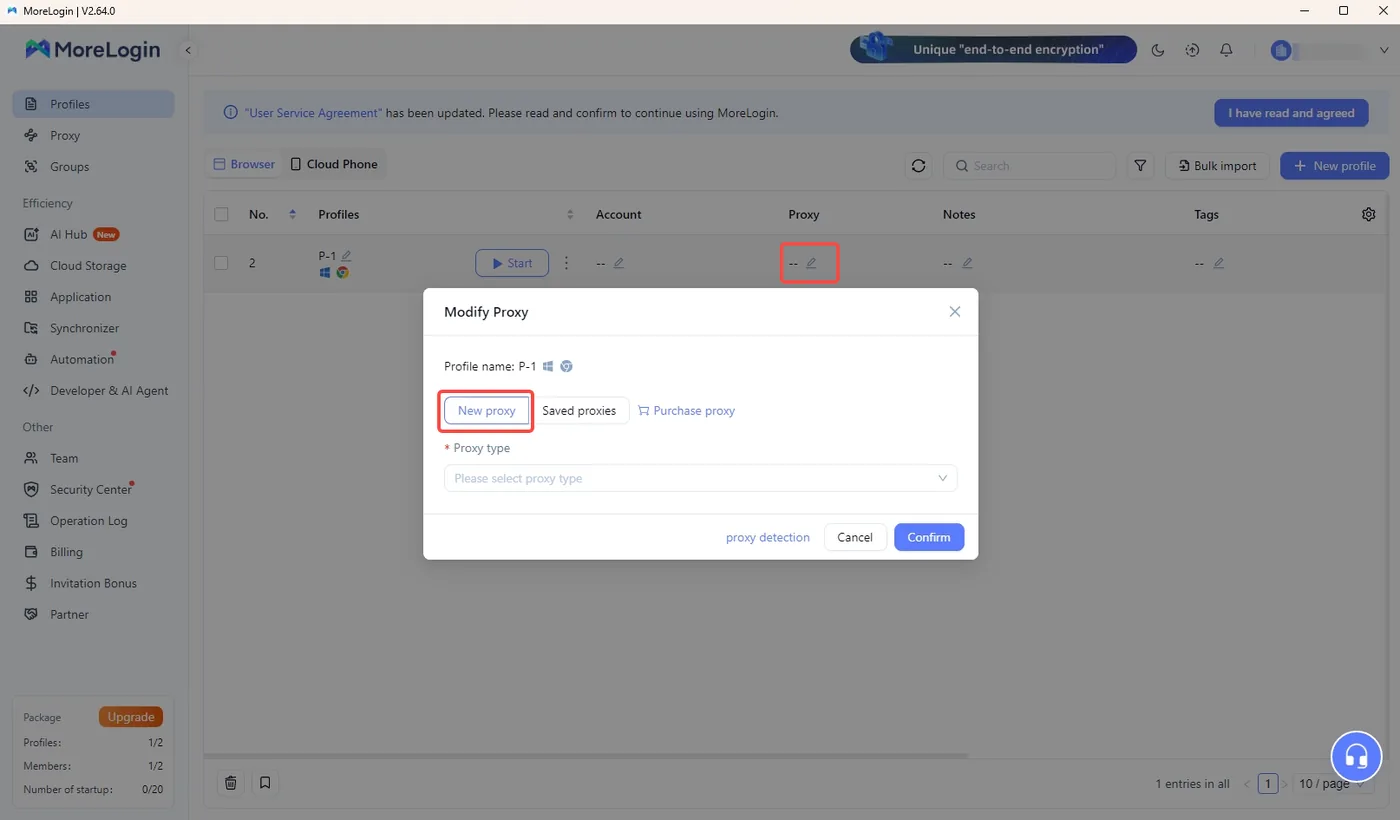Viewport: 1400px width, 820px height.
Task: Edit the Notes field pencil icon
Action: point(967,263)
